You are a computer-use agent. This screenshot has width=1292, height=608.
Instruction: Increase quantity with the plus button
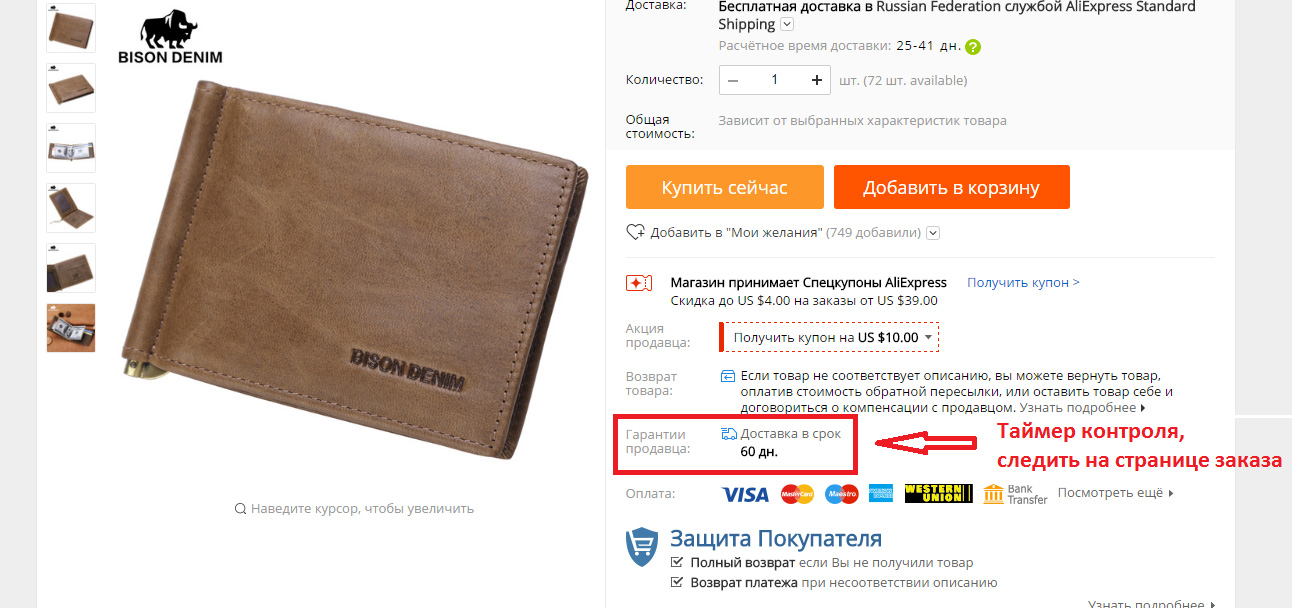coord(817,80)
